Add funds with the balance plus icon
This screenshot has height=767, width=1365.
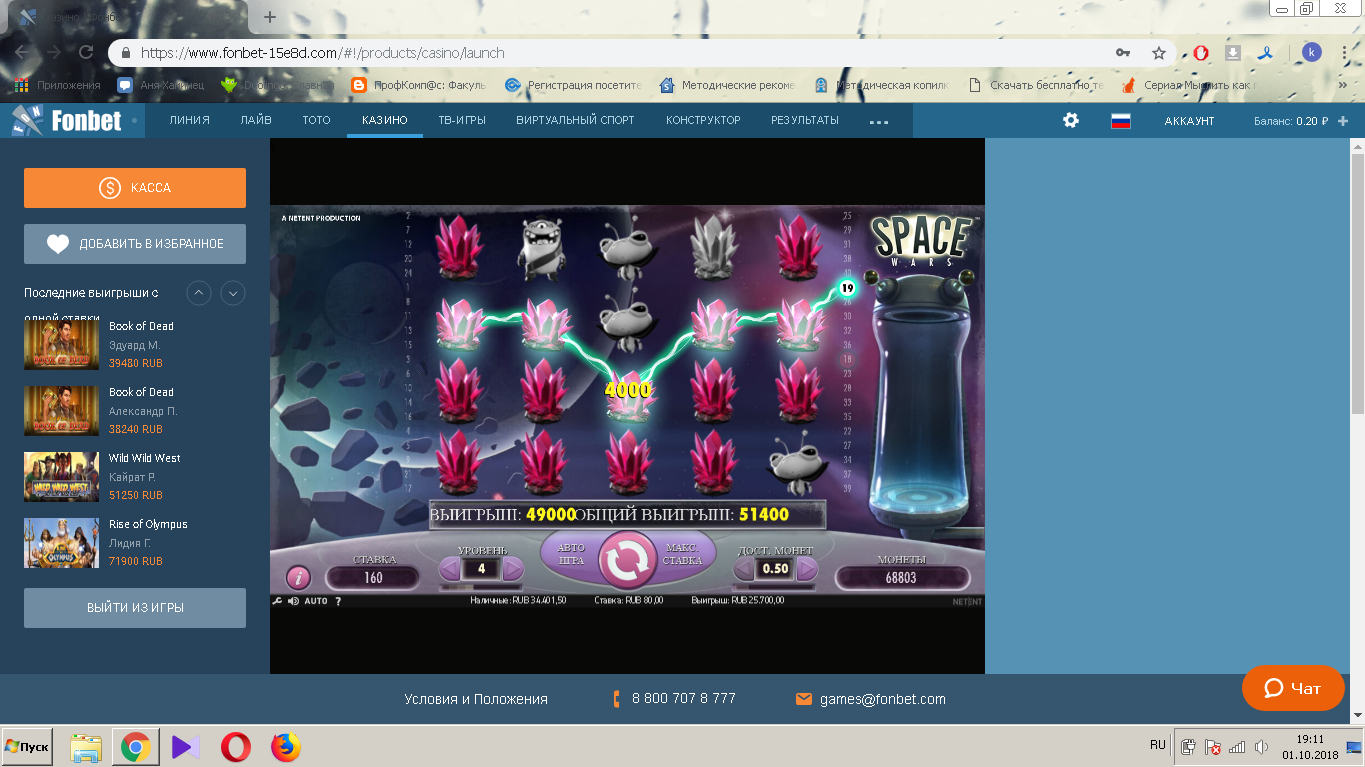[1343, 121]
